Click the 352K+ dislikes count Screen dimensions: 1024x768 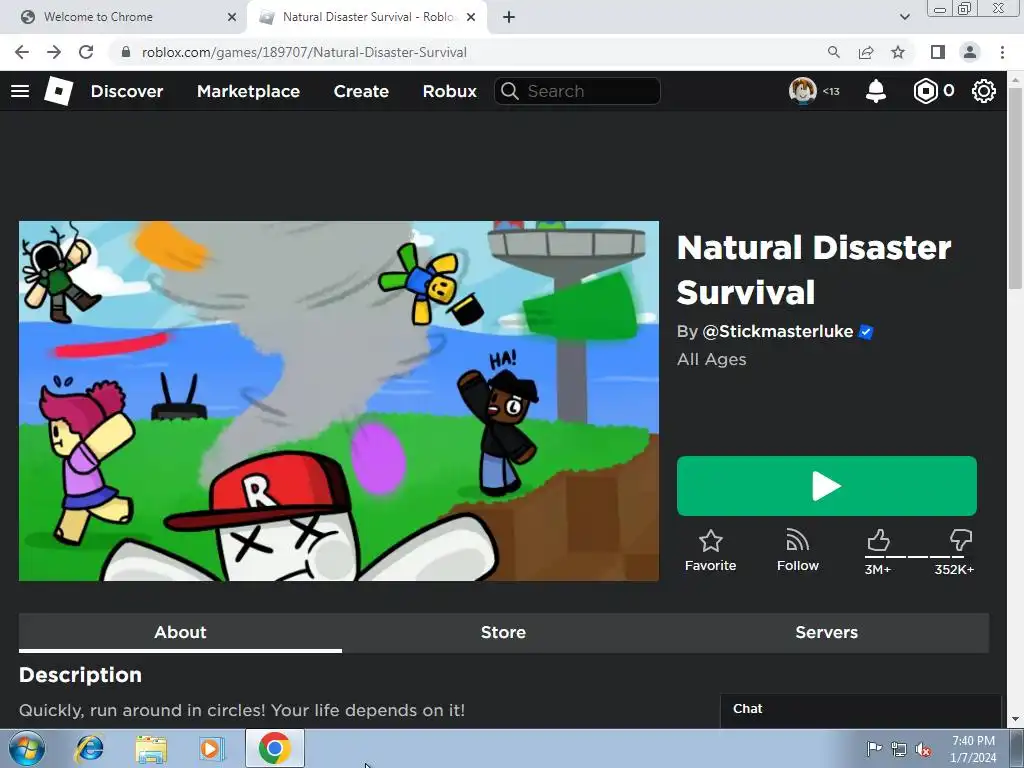click(x=954, y=569)
